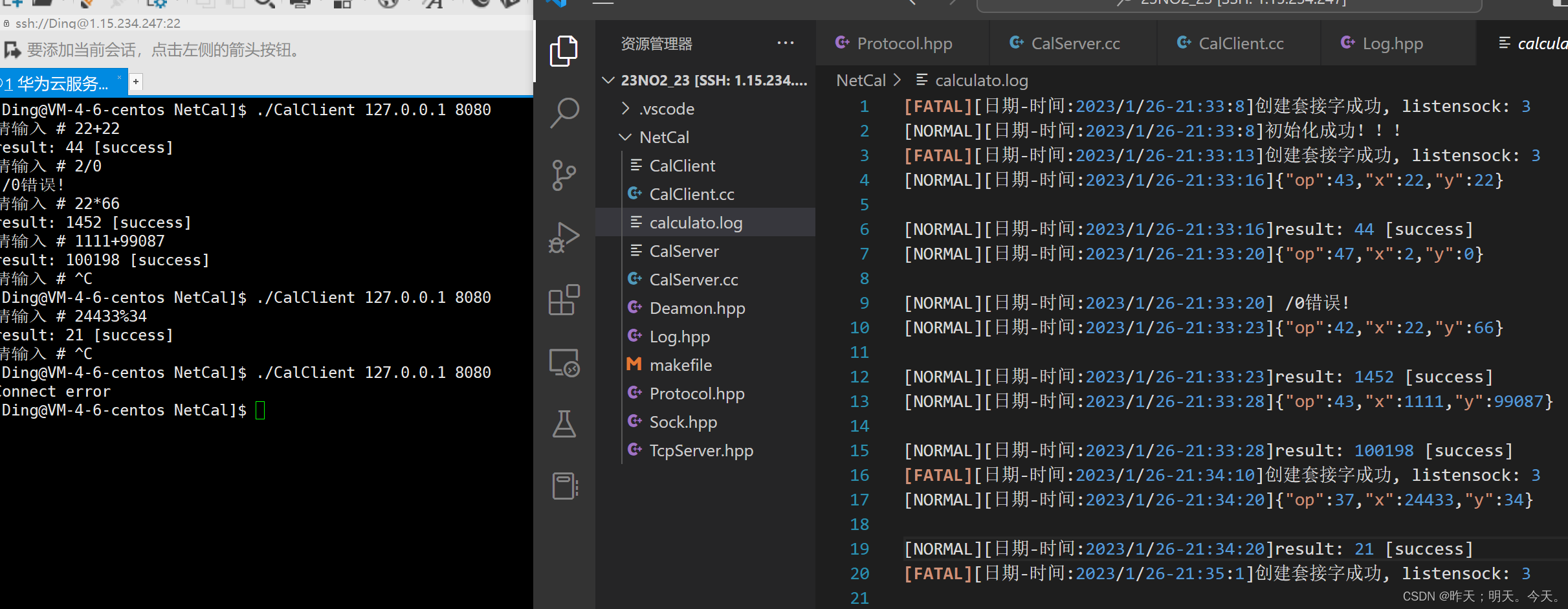This screenshot has height=609, width=1568.
Task: Open the bottom activity bar notebook icon
Action: (564, 486)
